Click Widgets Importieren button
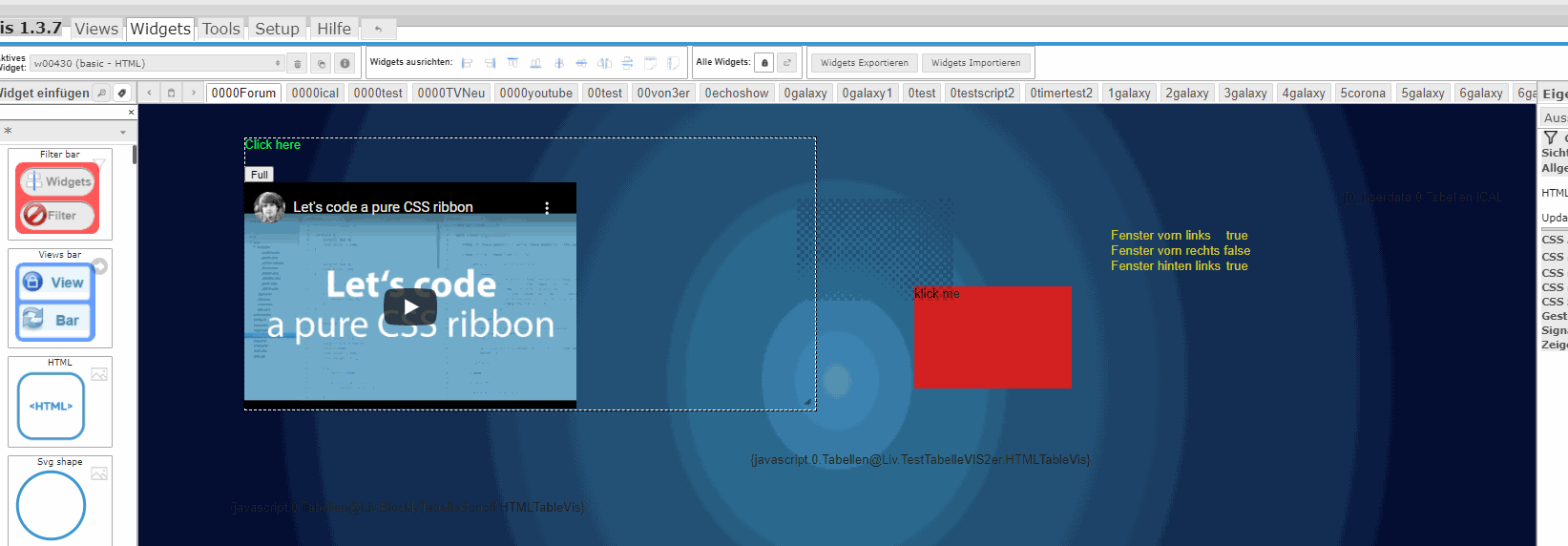This screenshot has height=546, width=1568. click(976, 63)
